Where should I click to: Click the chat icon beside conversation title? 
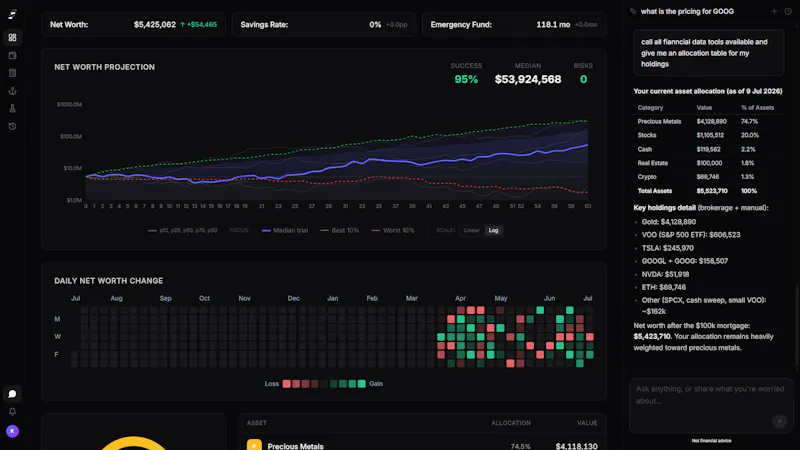(x=633, y=11)
